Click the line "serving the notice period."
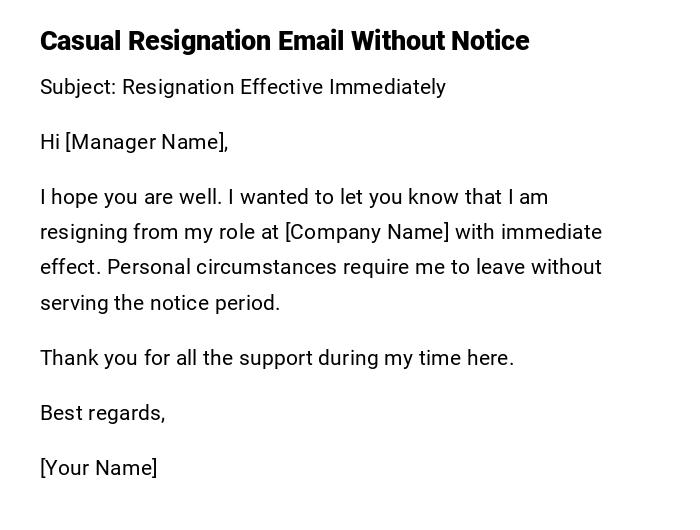 160,303
